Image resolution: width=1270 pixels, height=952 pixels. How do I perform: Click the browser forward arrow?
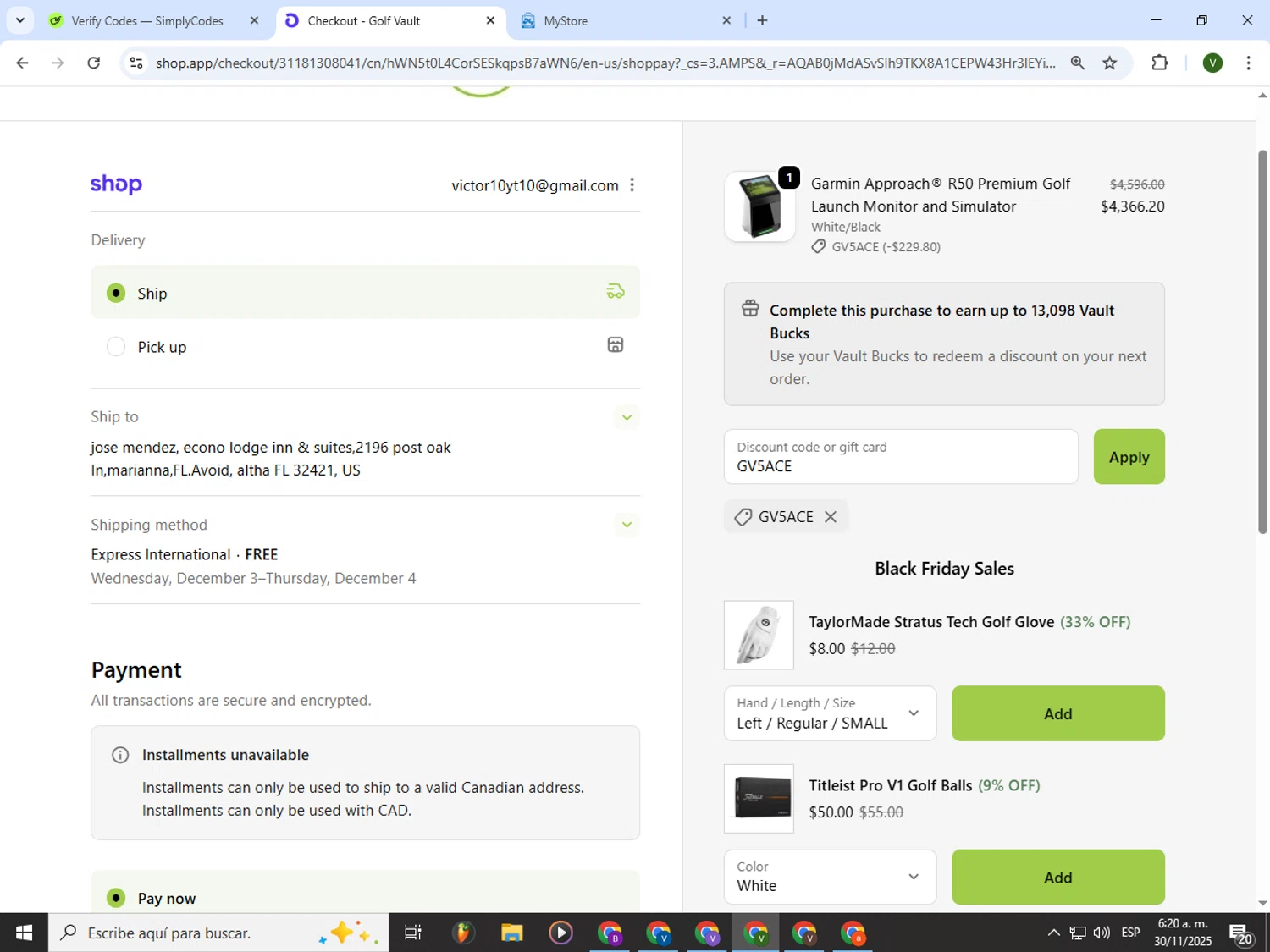(58, 63)
